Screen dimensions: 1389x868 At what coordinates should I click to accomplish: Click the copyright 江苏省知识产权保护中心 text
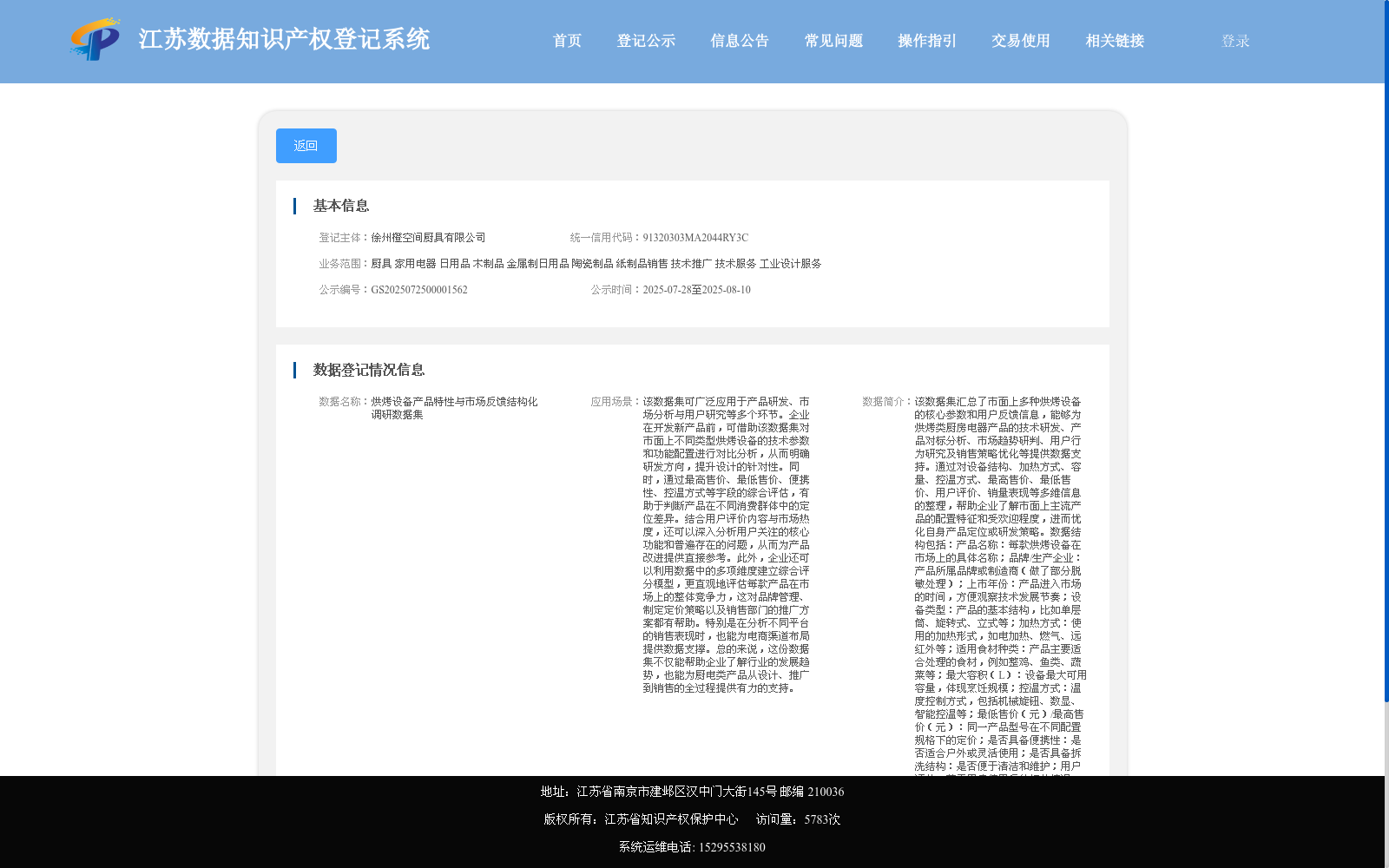671,819
